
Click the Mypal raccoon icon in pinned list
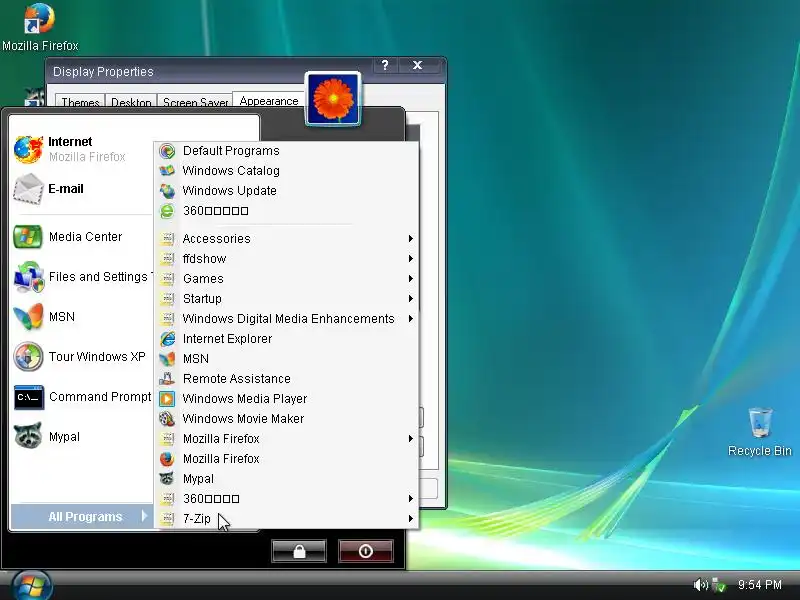point(28,436)
